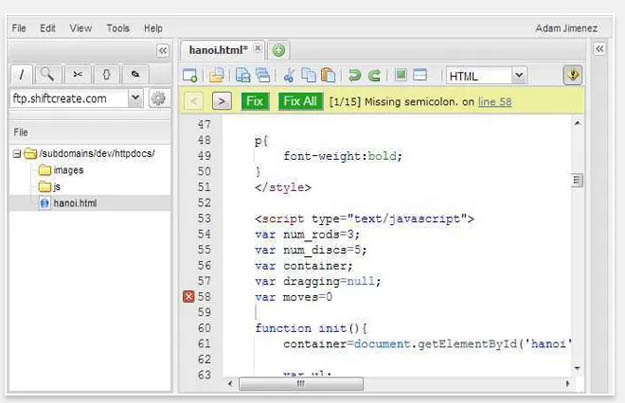Click the Fix All button
The width and height of the screenshot is (625, 403).
300,101
